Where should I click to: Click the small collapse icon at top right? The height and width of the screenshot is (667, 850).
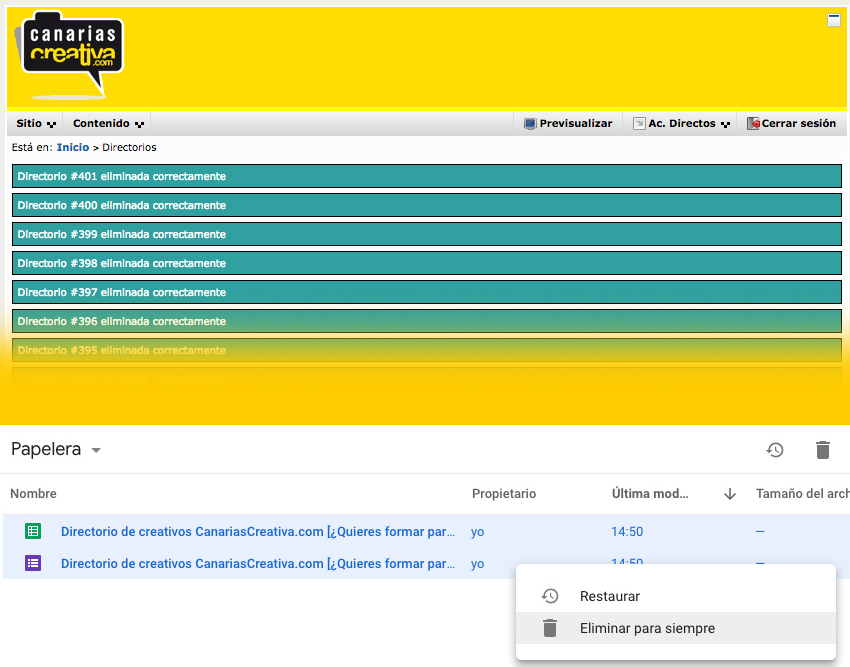(x=834, y=20)
